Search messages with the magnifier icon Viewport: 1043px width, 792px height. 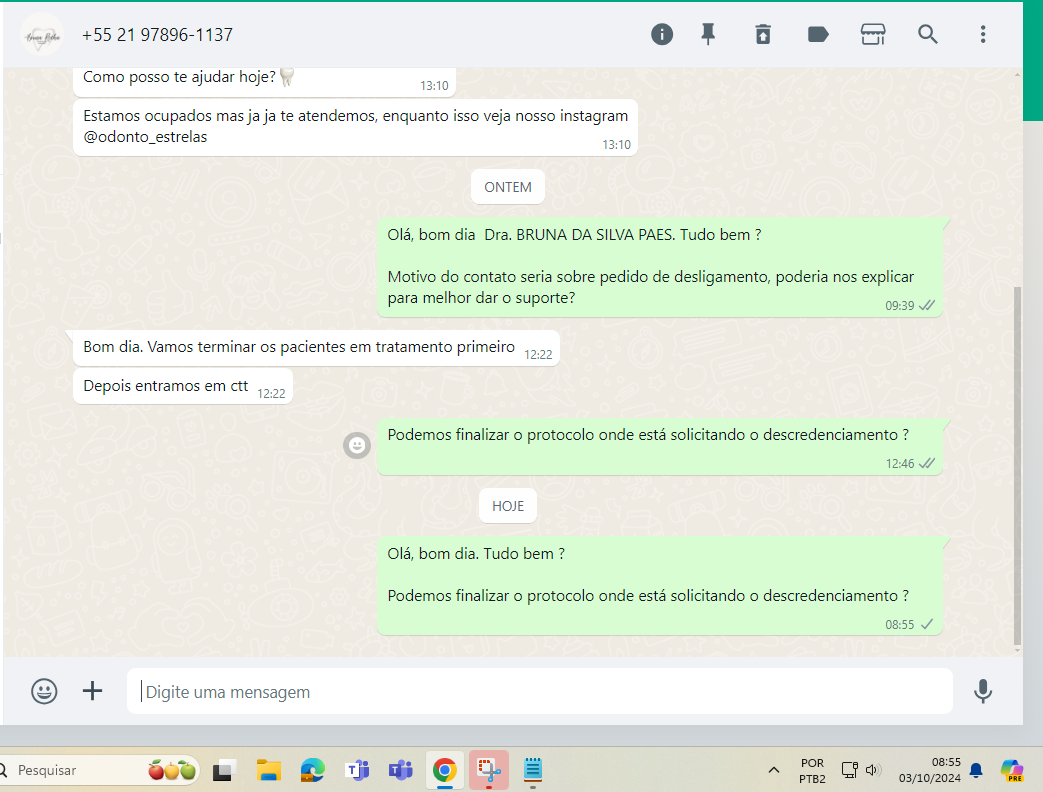[x=928, y=35]
